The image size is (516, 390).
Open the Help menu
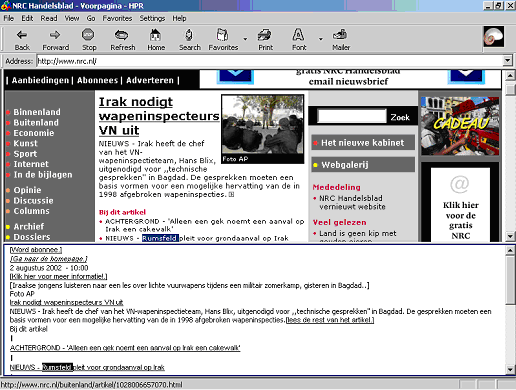click(179, 18)
